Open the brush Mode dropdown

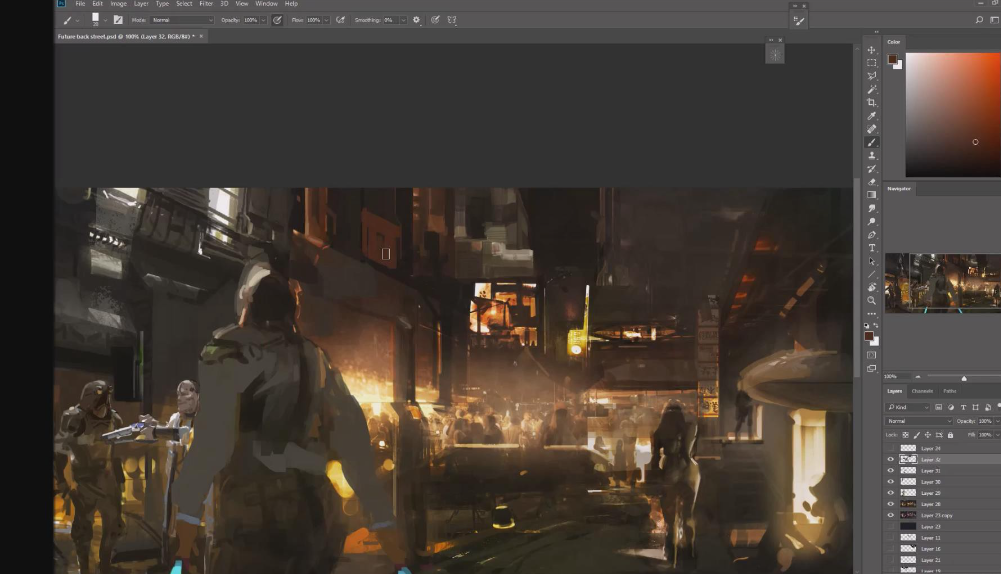coord(182,20)
